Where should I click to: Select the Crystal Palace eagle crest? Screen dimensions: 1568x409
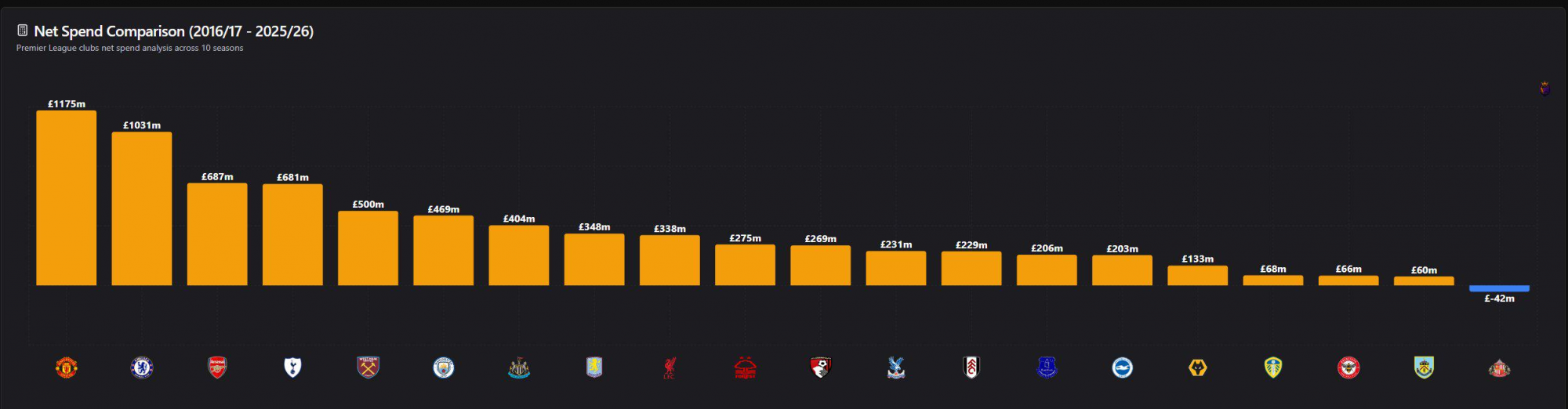(x=896, y=367)
